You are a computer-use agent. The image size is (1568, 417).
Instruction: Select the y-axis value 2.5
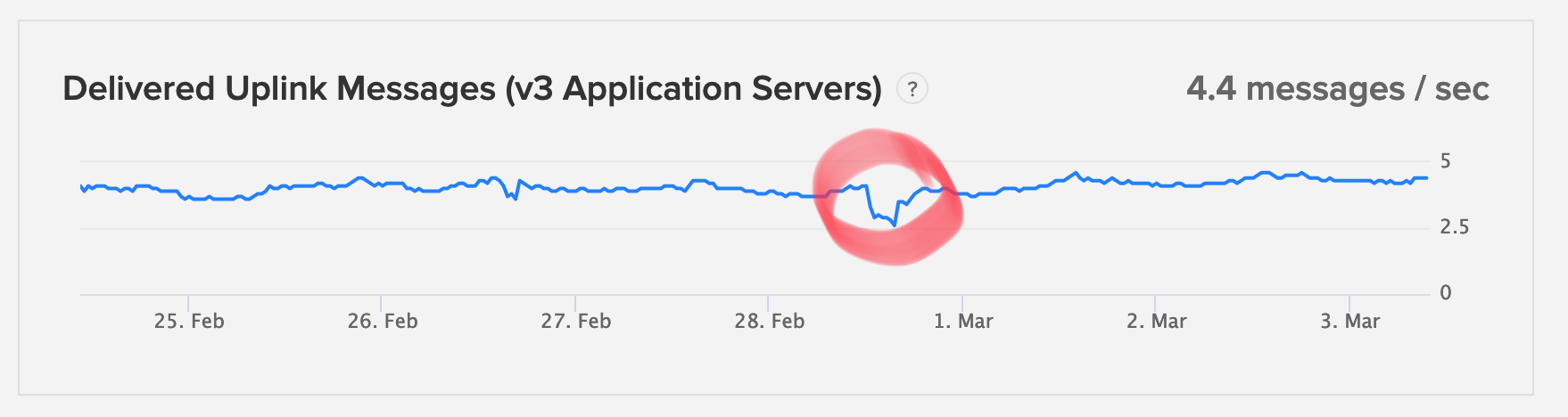[1455, 227]
